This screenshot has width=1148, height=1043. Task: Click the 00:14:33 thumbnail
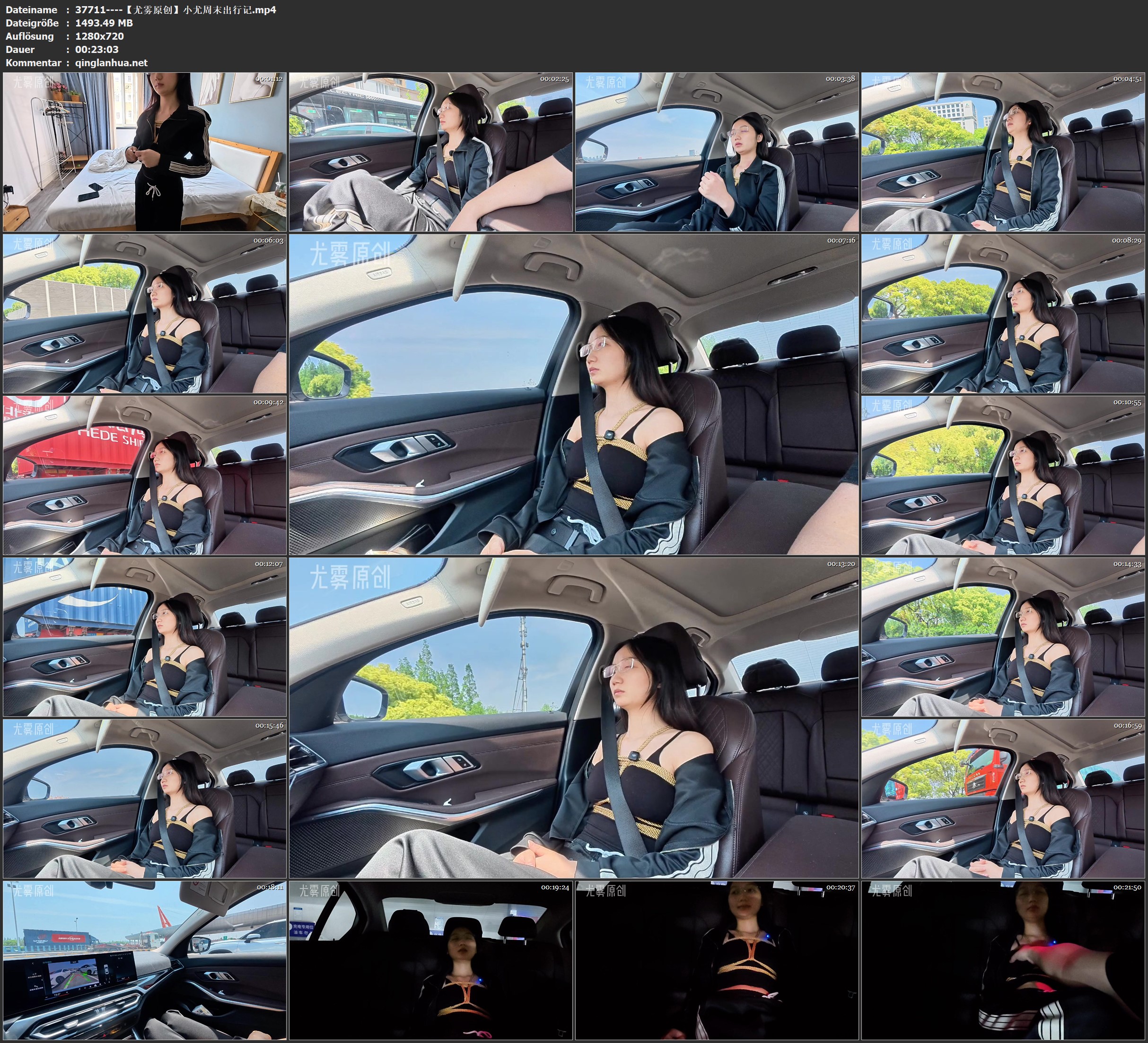tap(1003, 636)
